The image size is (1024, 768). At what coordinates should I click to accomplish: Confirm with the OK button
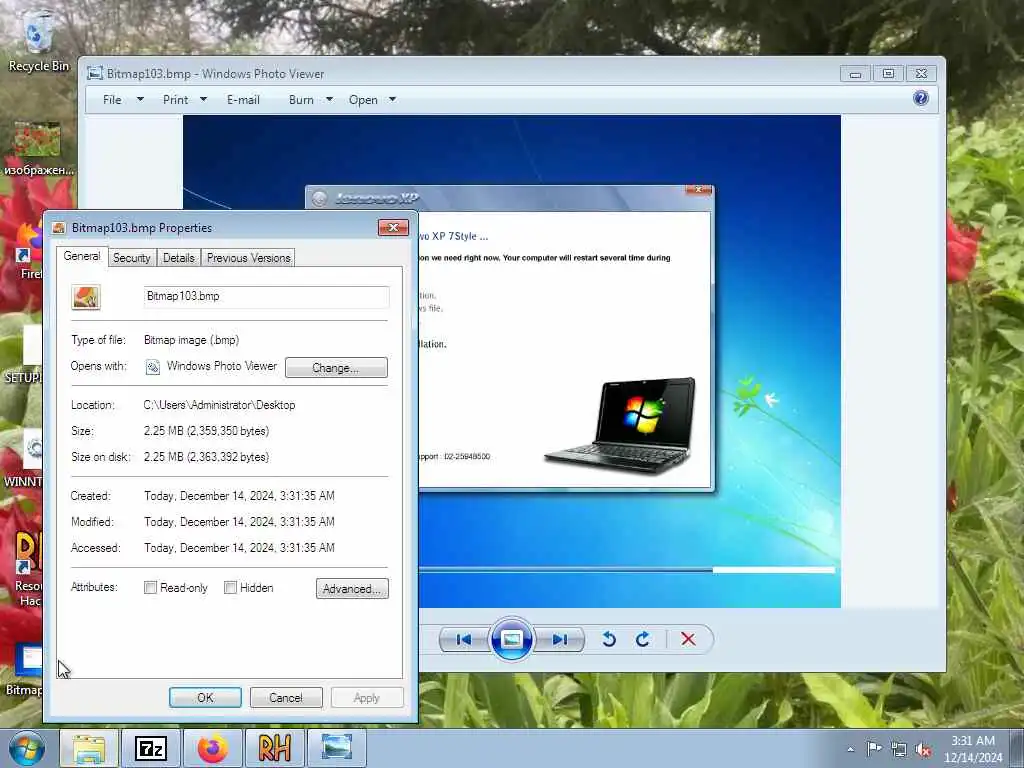[205, 697]
